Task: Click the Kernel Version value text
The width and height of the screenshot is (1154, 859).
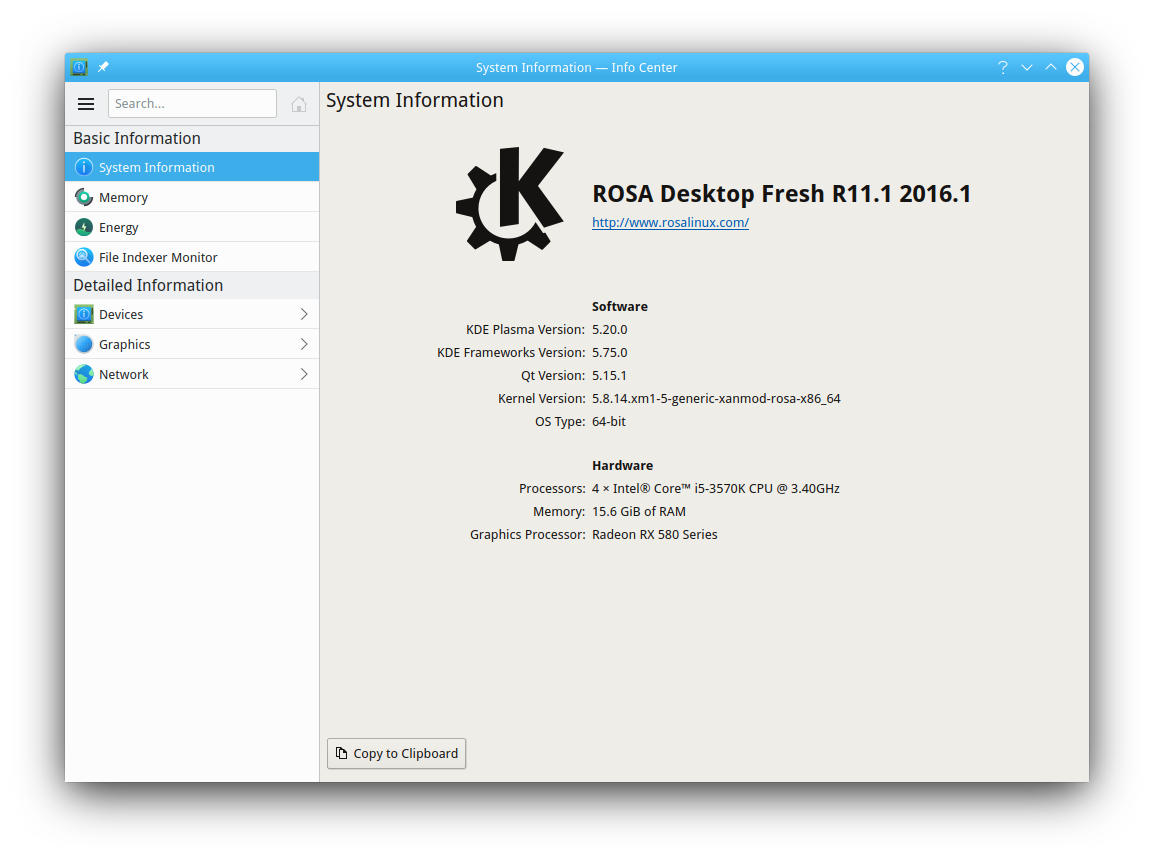Action: coord(716,398)
